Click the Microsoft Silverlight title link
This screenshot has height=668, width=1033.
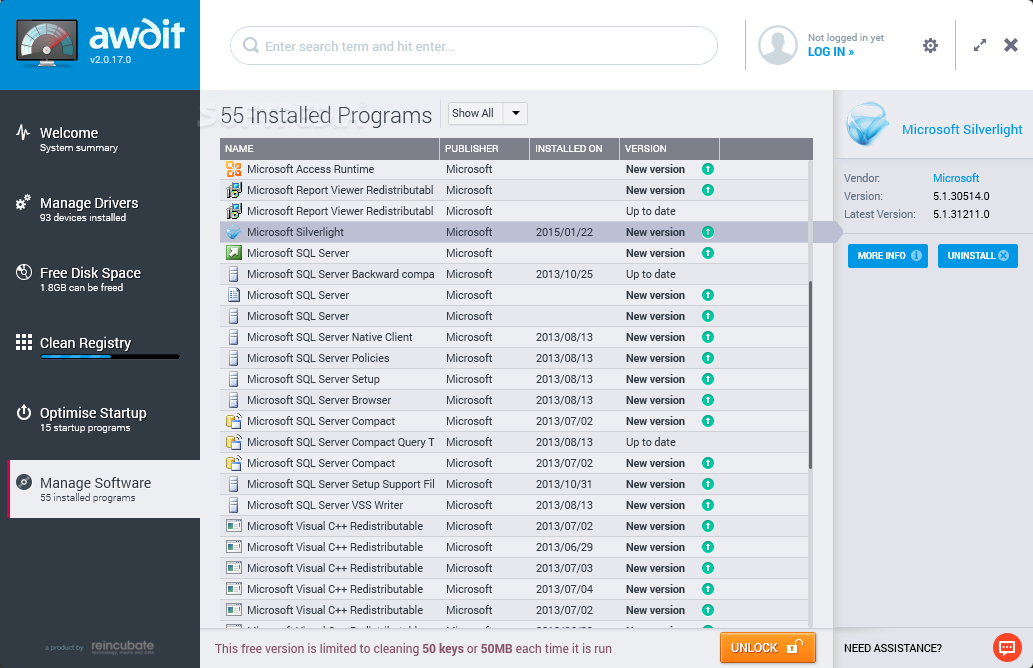tap(962, 130)
